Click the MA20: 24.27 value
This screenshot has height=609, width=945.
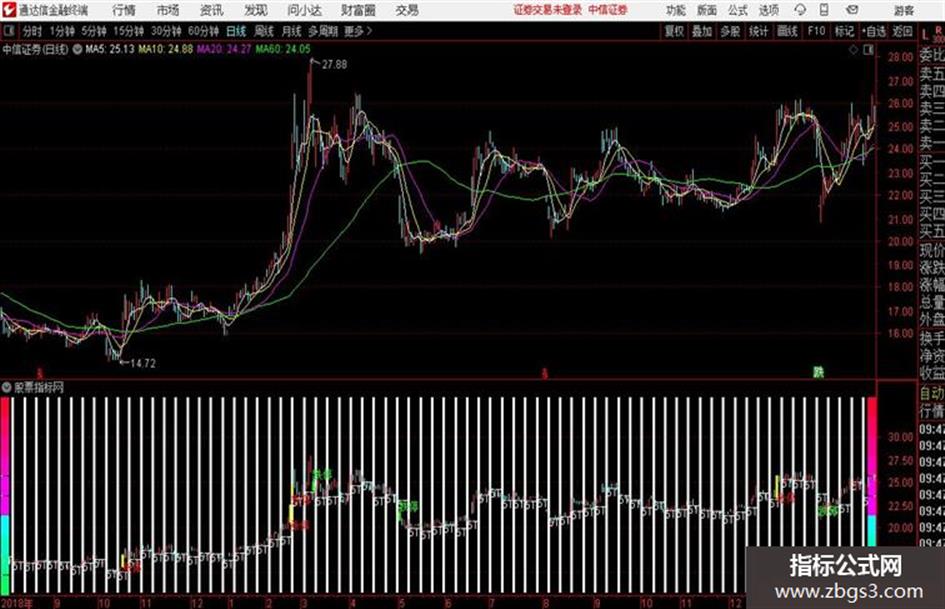[224, 49]
